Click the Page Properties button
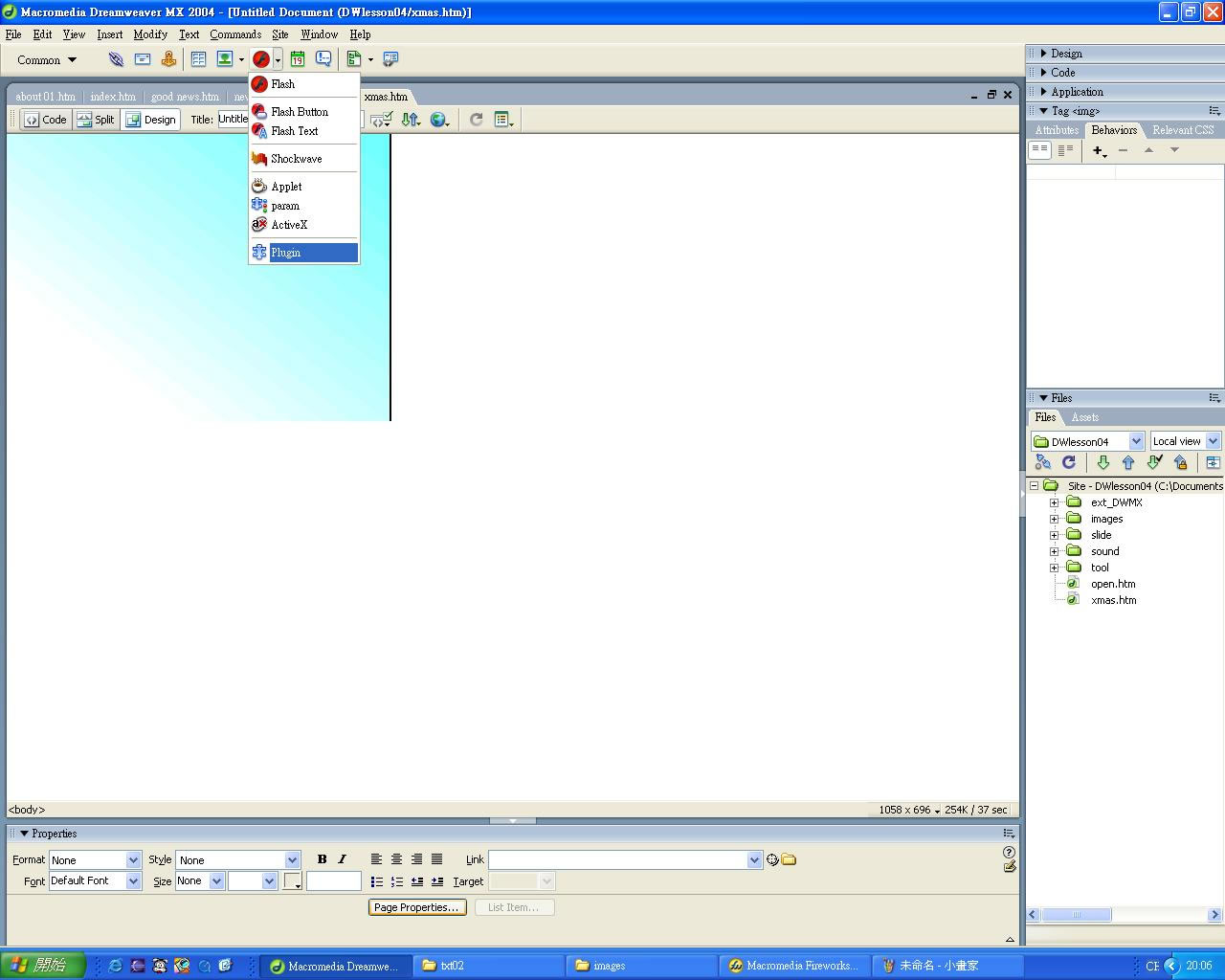This screenshot has height=980, width=1225. (417, 907)
